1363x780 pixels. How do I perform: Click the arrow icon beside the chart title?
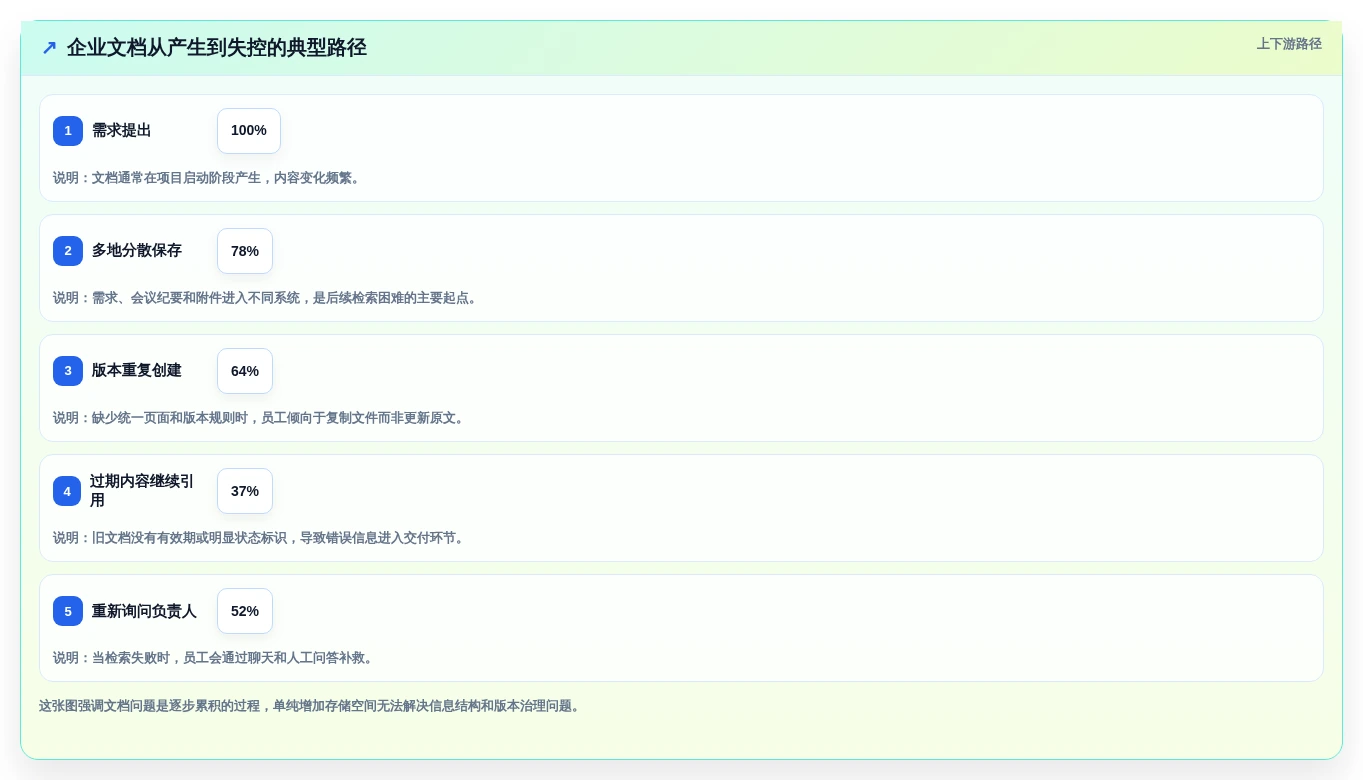(x=49, y=47)
